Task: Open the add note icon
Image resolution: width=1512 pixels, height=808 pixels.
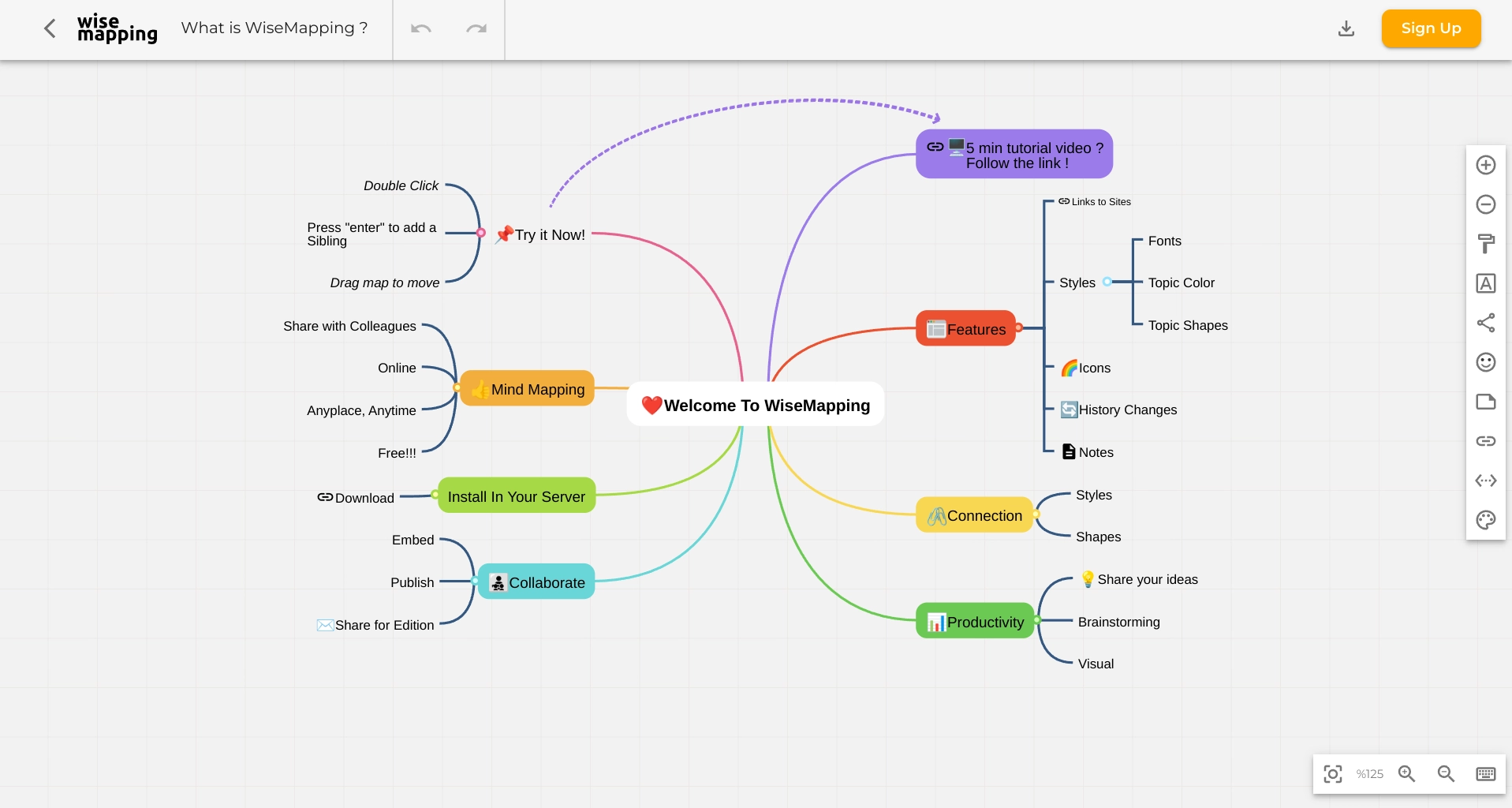Action: point(1486,402)
